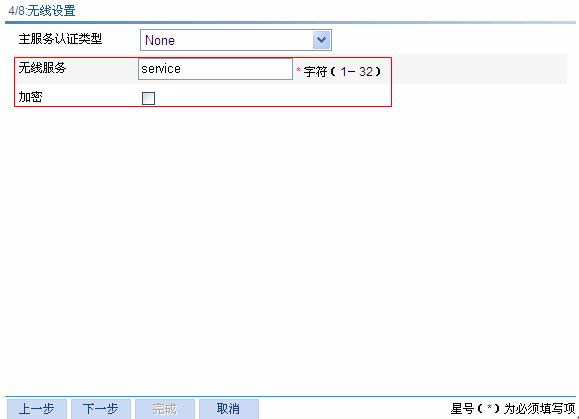Viewport: 579px width, 419px height.
Task: Click the 加密 label text
Action: coord(30,97)
